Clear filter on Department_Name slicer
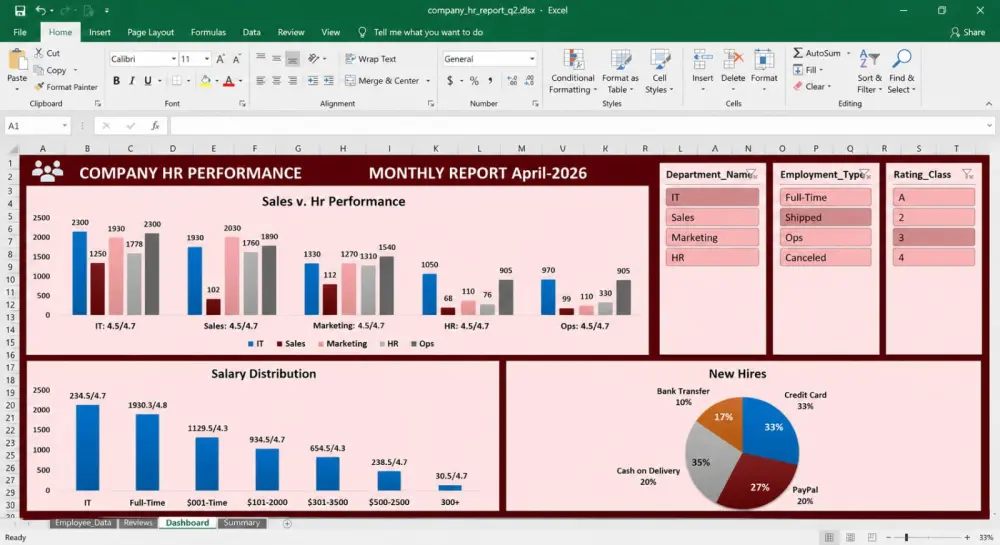Screen dimensions: 1000x545 click(752, 174)
